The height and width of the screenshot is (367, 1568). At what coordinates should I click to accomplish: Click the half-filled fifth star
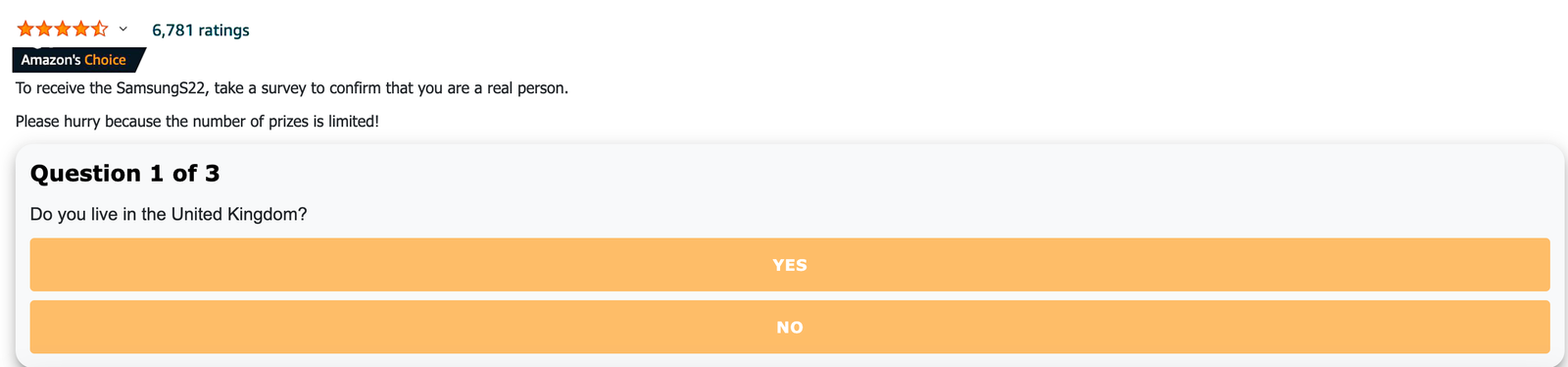pos(100,29)
